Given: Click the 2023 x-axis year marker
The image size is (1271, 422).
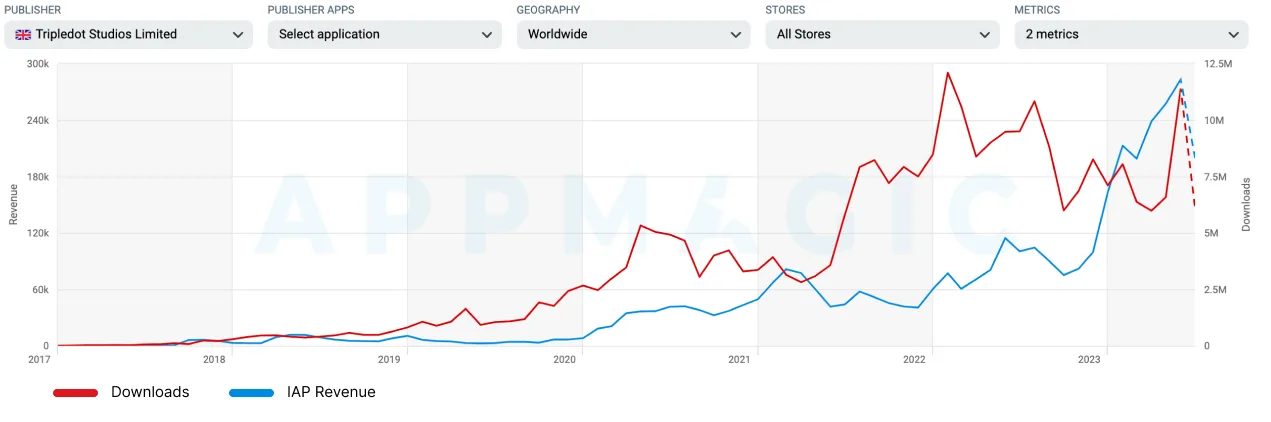Looking at the screenshot, I should point(1088,358).
